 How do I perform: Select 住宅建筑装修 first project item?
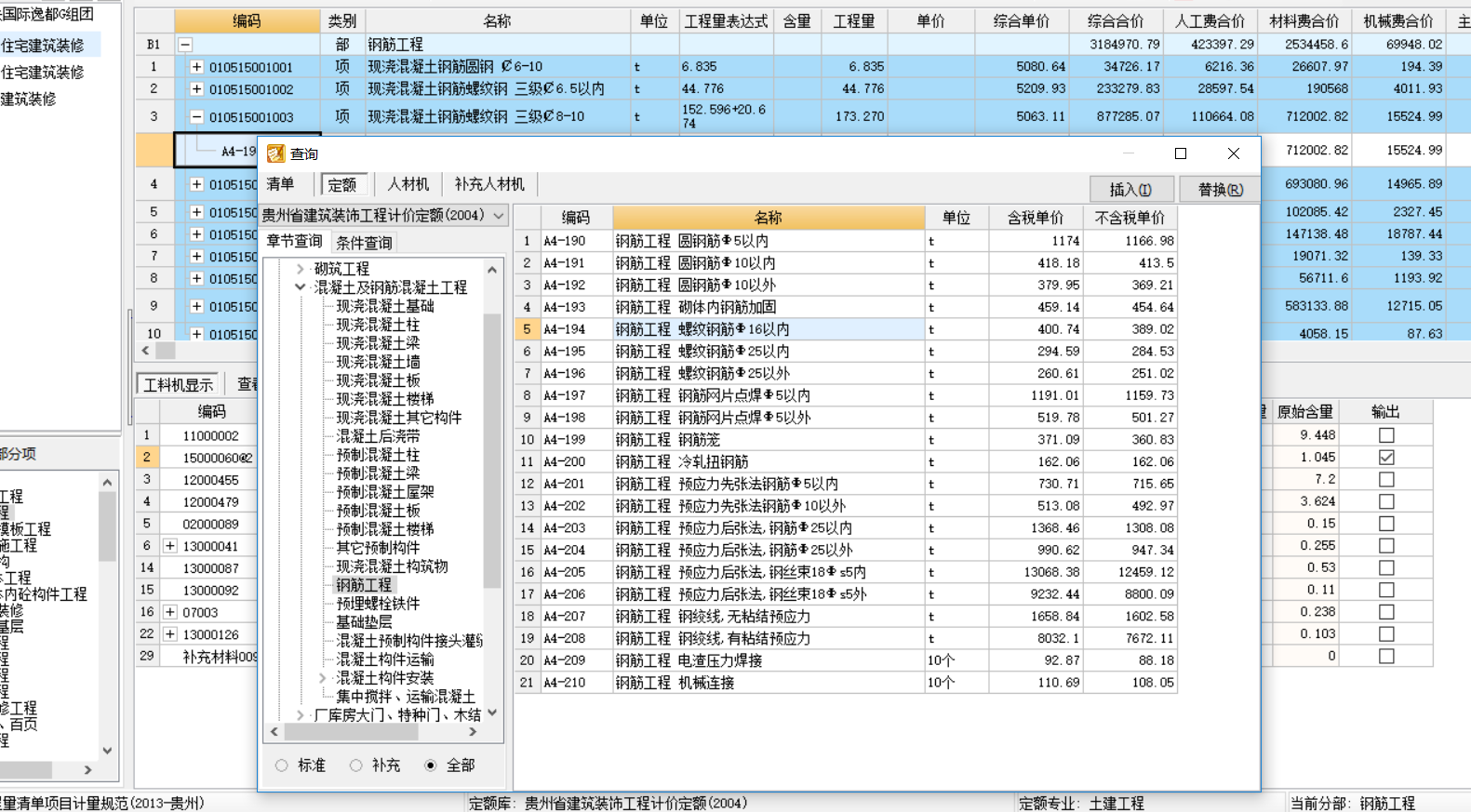(44, 45)
